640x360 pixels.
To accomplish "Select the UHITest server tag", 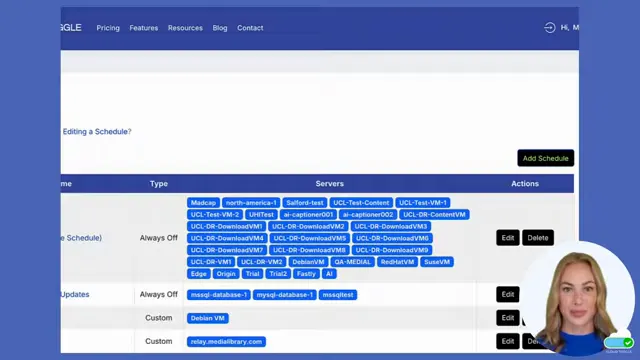I will click(x=262, y=215).
